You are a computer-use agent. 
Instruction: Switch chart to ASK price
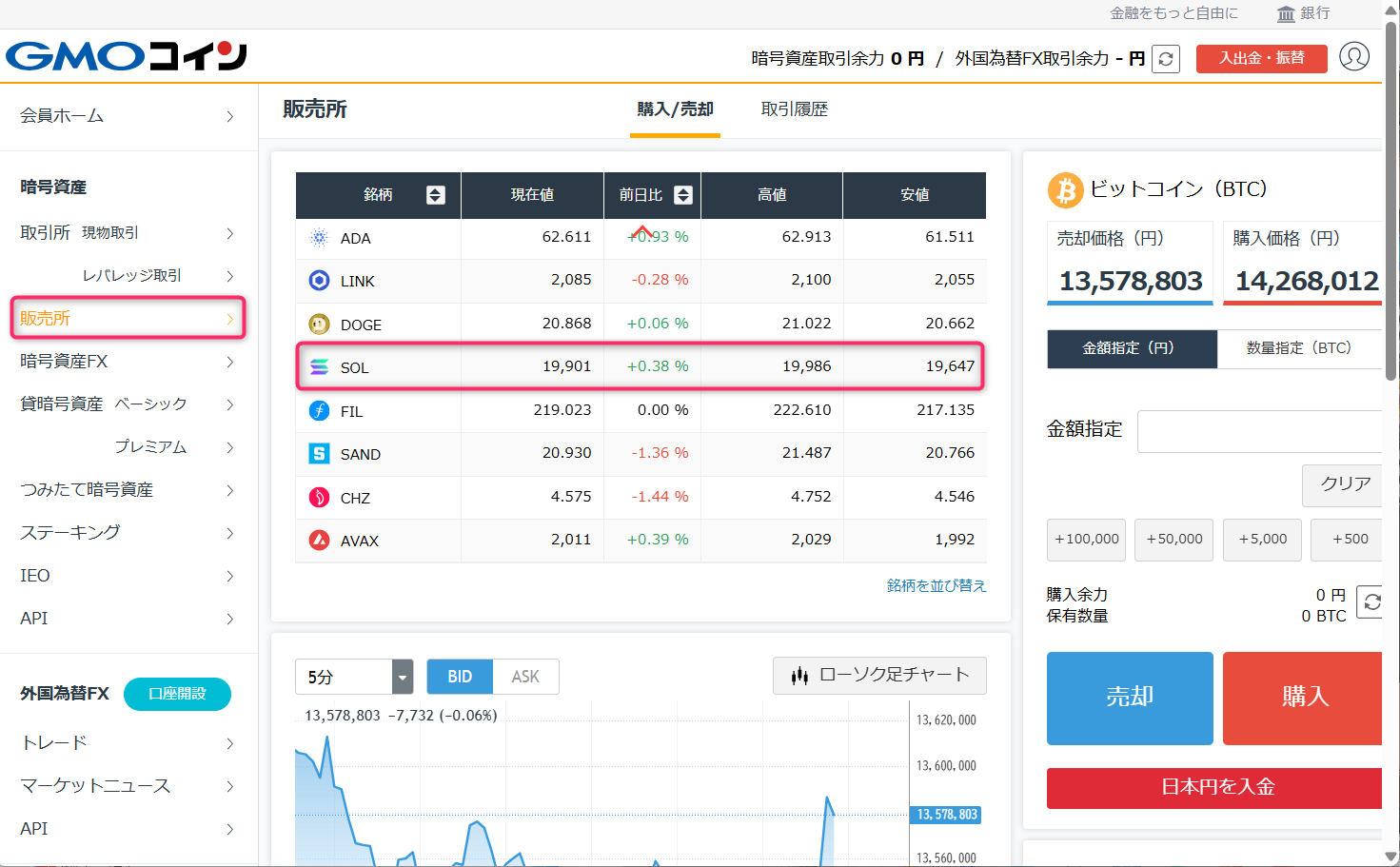pos(525,677)
